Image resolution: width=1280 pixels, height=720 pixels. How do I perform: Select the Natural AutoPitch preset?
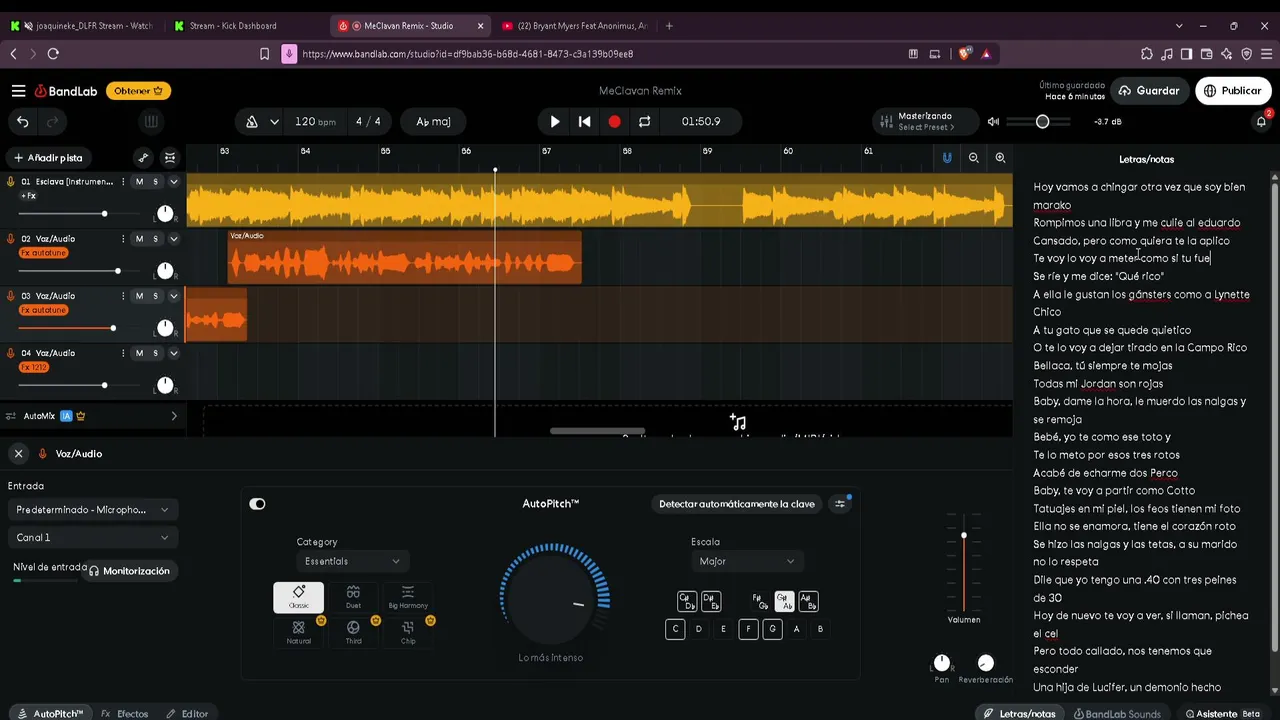pyautogui.click(x=298, y=632)
